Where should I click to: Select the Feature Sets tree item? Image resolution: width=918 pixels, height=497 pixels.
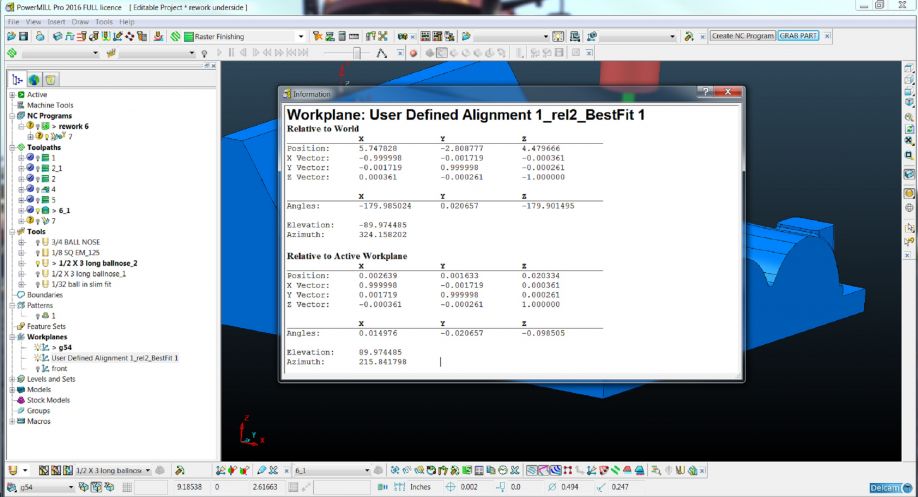pos(46,327)
